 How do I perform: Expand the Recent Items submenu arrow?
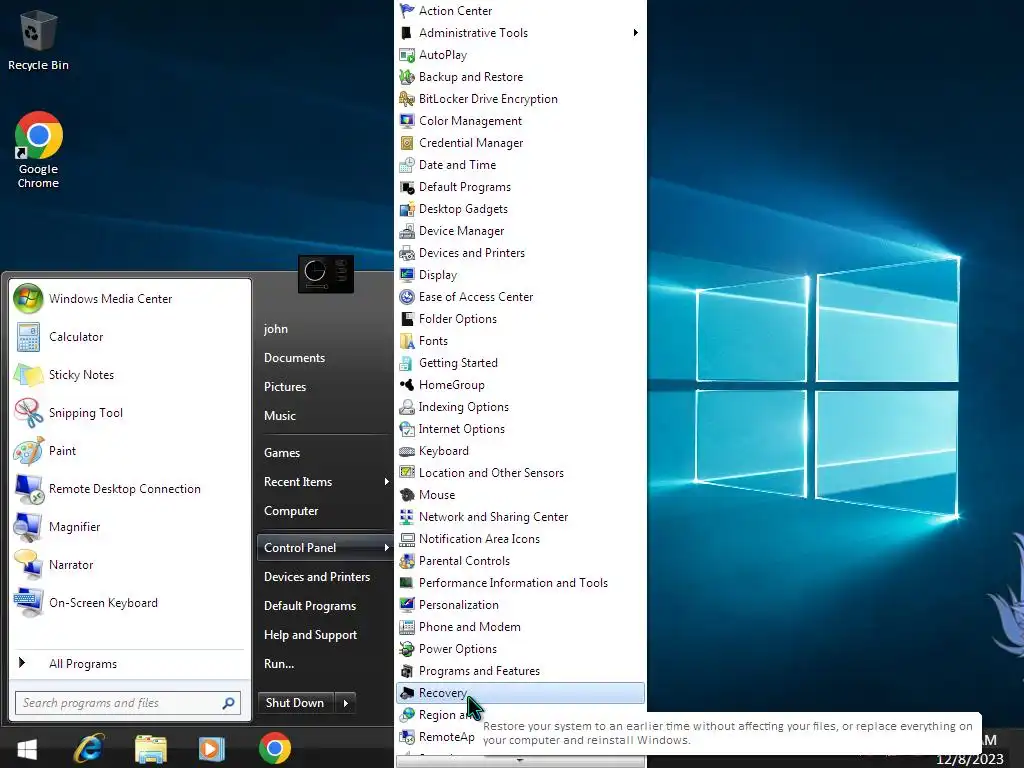click(387, 482)
